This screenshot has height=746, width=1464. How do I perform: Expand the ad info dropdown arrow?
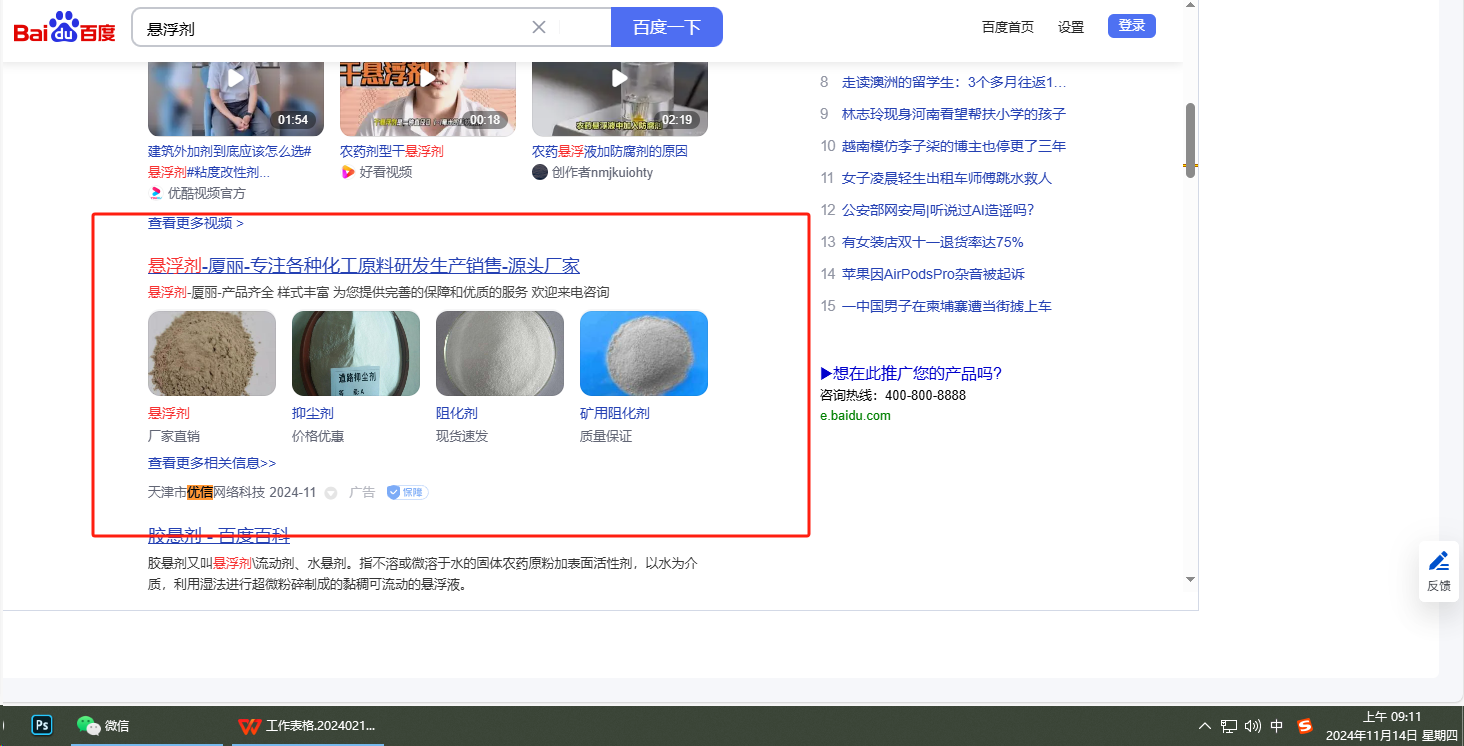click(x=331, y=493)
